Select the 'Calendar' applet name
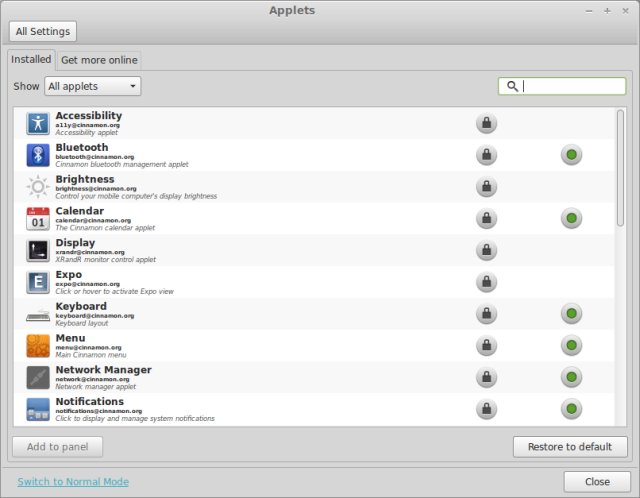This screenshot has width=640, height=498. 80,211
